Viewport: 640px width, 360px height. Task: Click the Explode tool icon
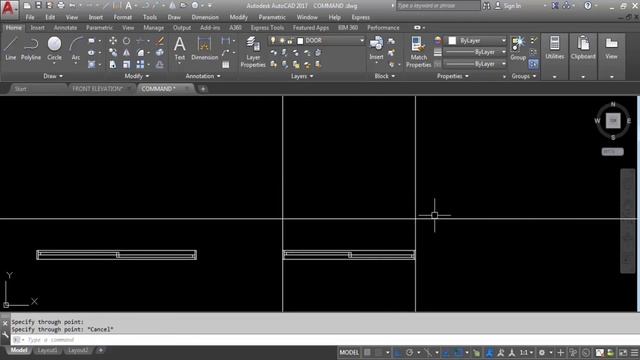coord(160,53)
